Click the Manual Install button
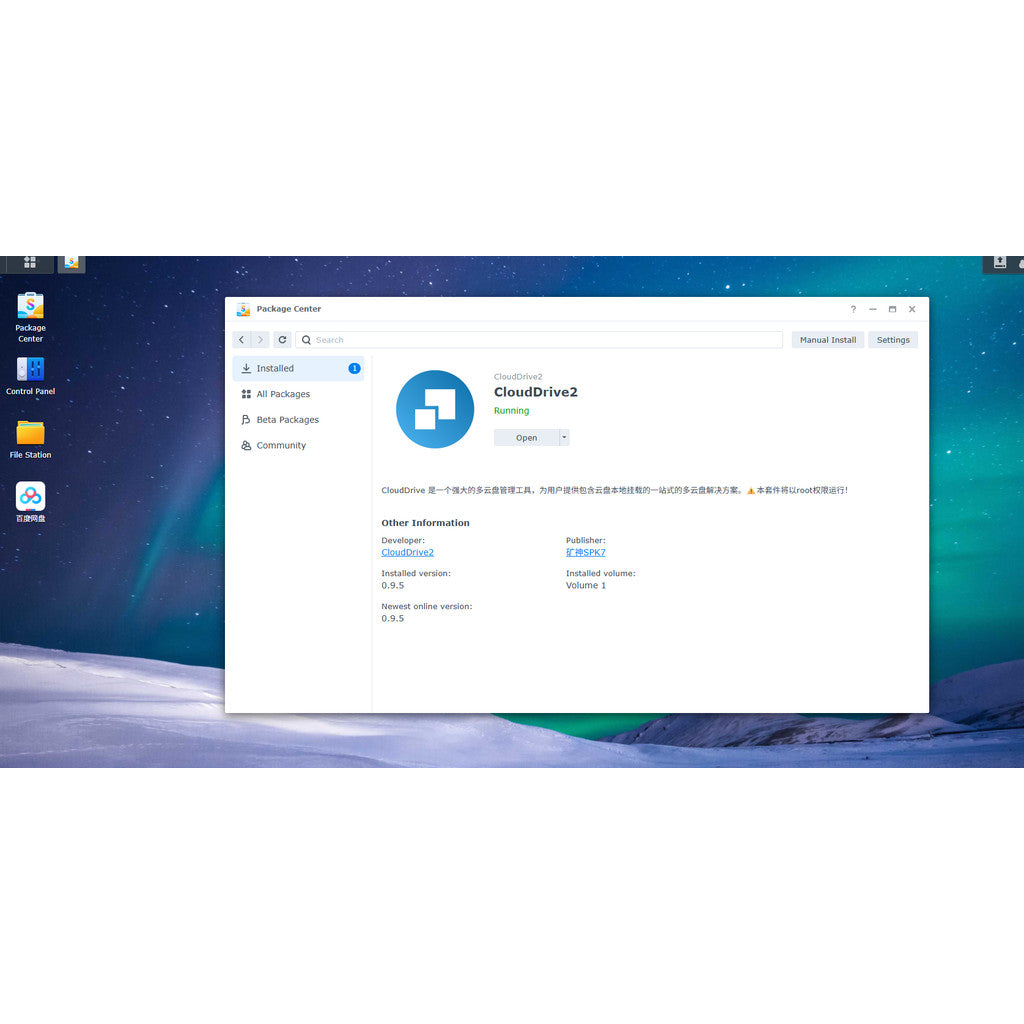1024x1024 pixels. pos(827,340)
